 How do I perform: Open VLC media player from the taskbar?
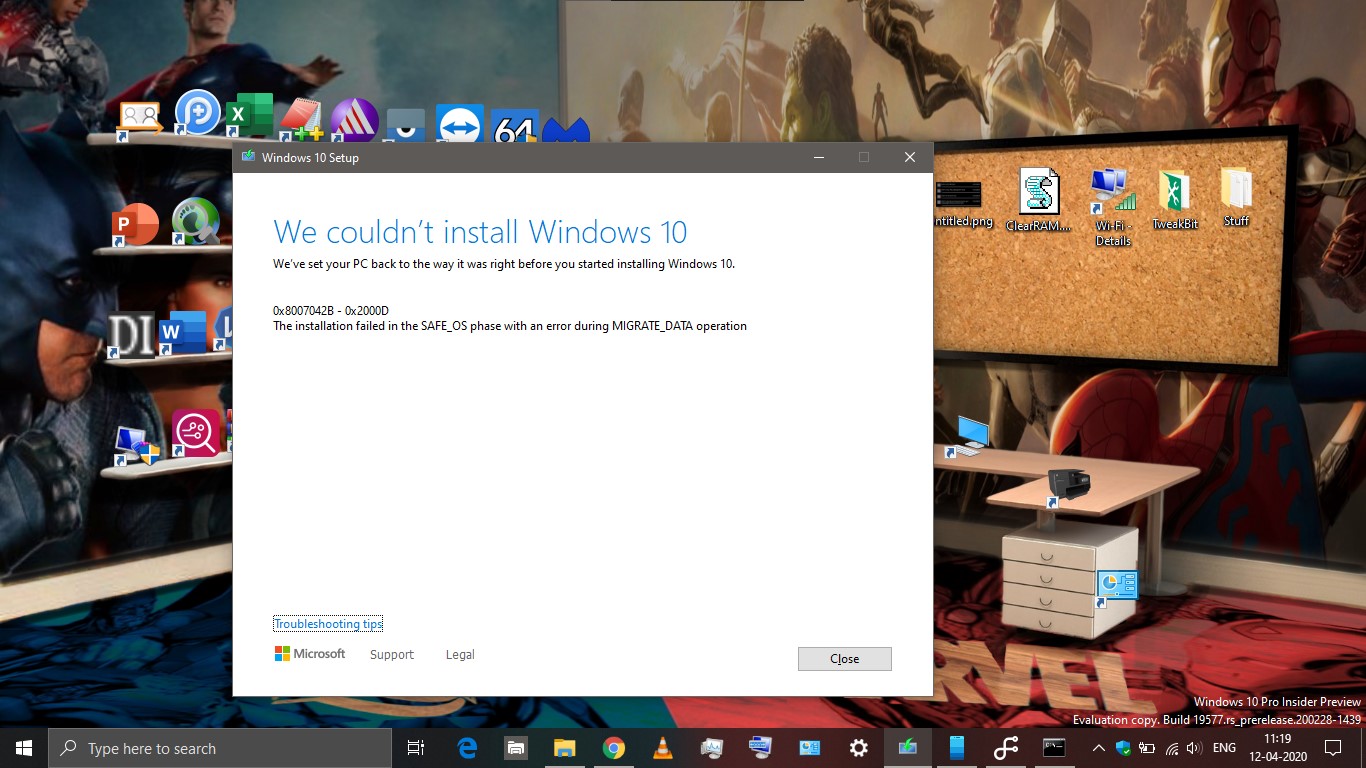click(662, 747)
